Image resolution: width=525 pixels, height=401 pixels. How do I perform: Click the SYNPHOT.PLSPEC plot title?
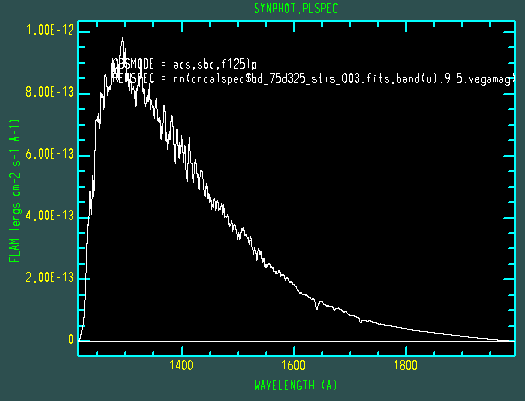pyautogui.click(x=296, y=8)
